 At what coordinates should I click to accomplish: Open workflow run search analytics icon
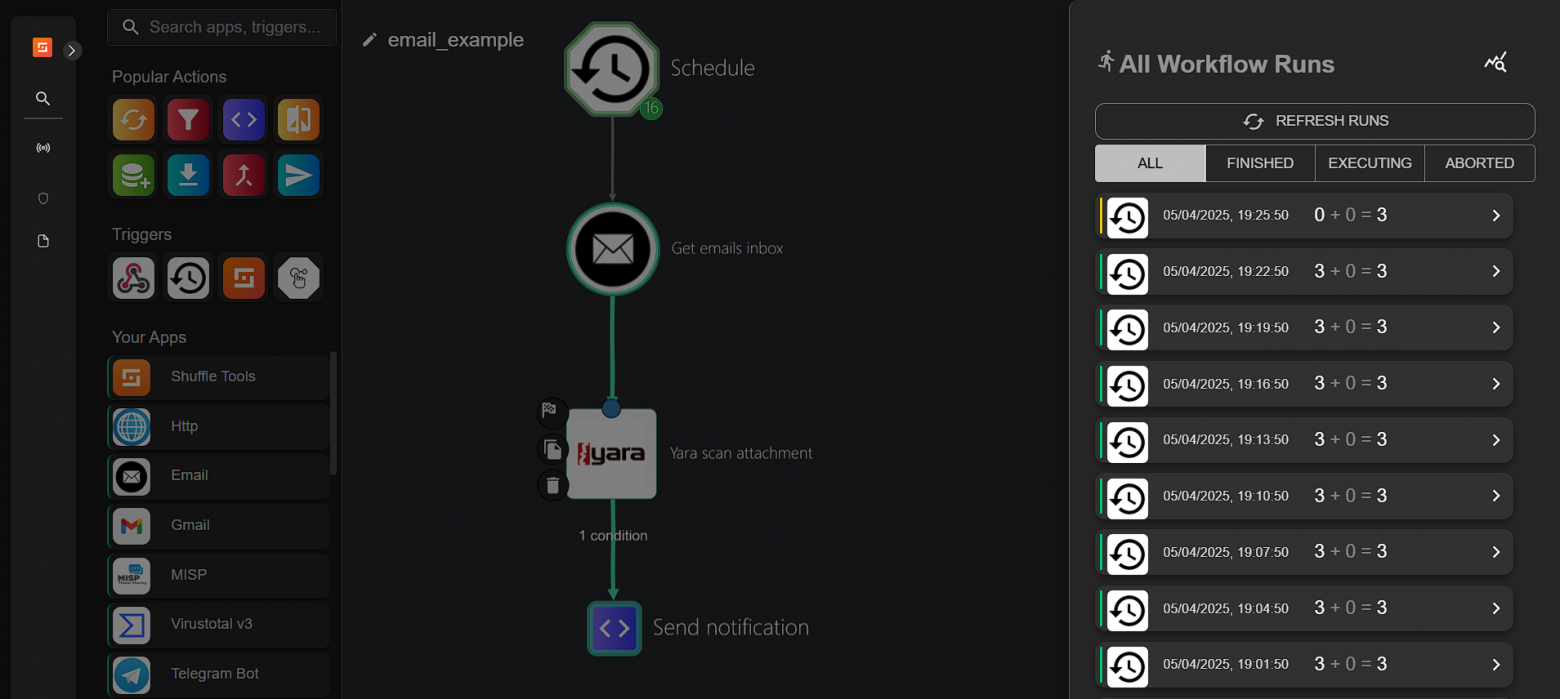[x=1495, y=63]
